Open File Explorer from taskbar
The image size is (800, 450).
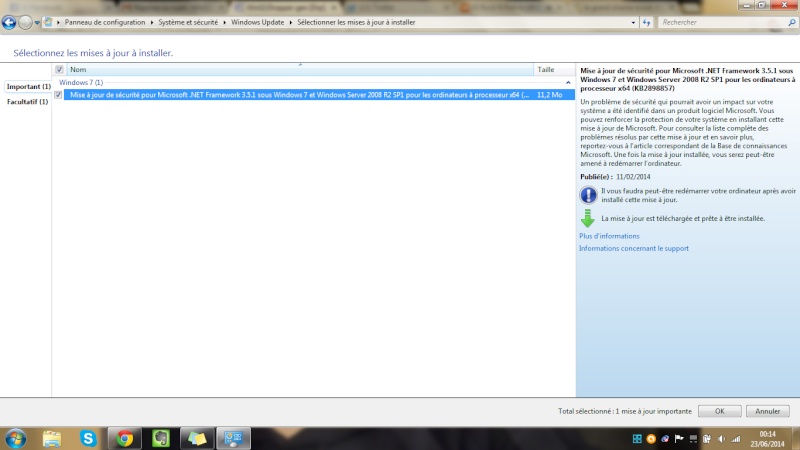coord(52,439)
